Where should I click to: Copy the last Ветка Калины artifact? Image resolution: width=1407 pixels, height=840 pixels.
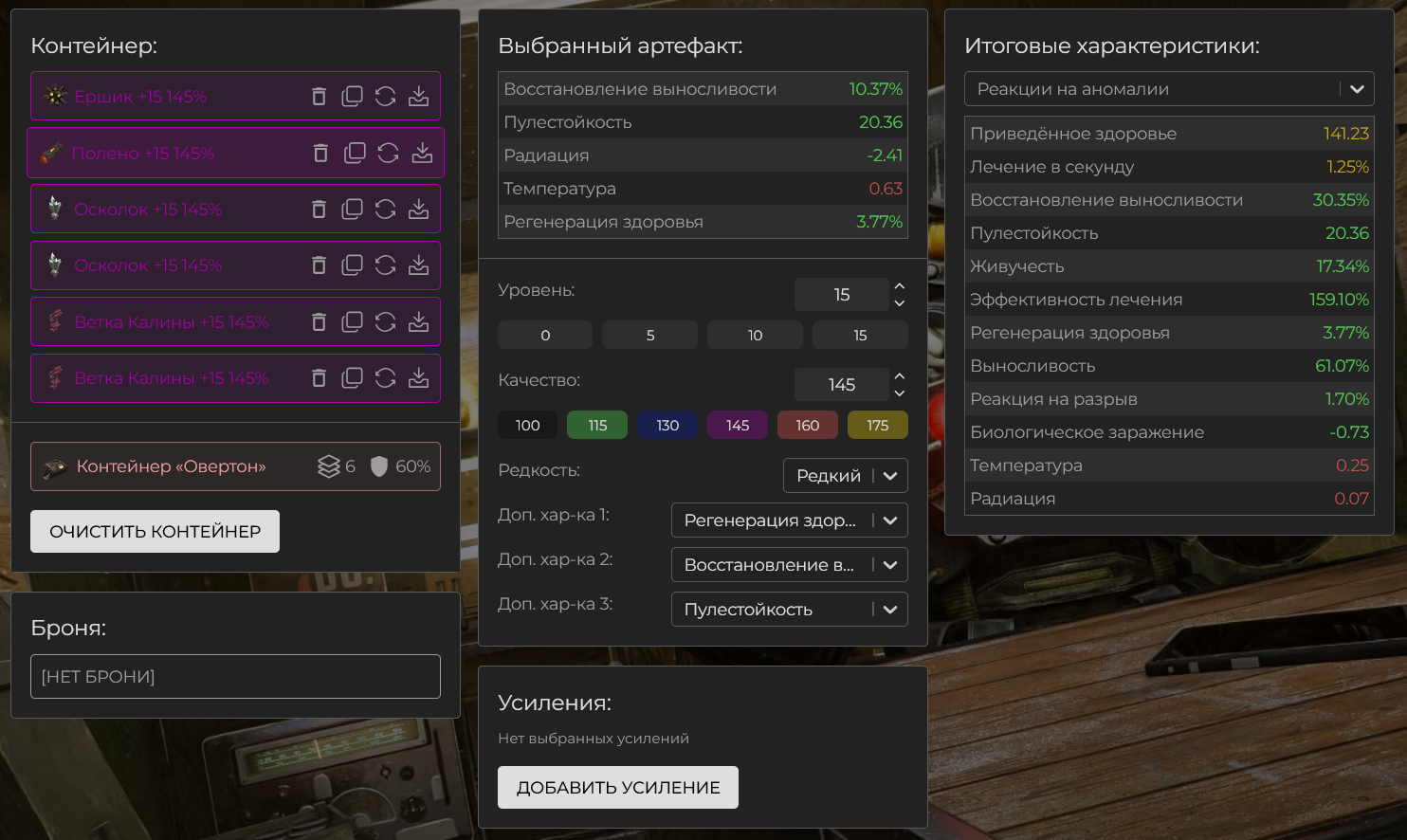[x=352, y=378]
